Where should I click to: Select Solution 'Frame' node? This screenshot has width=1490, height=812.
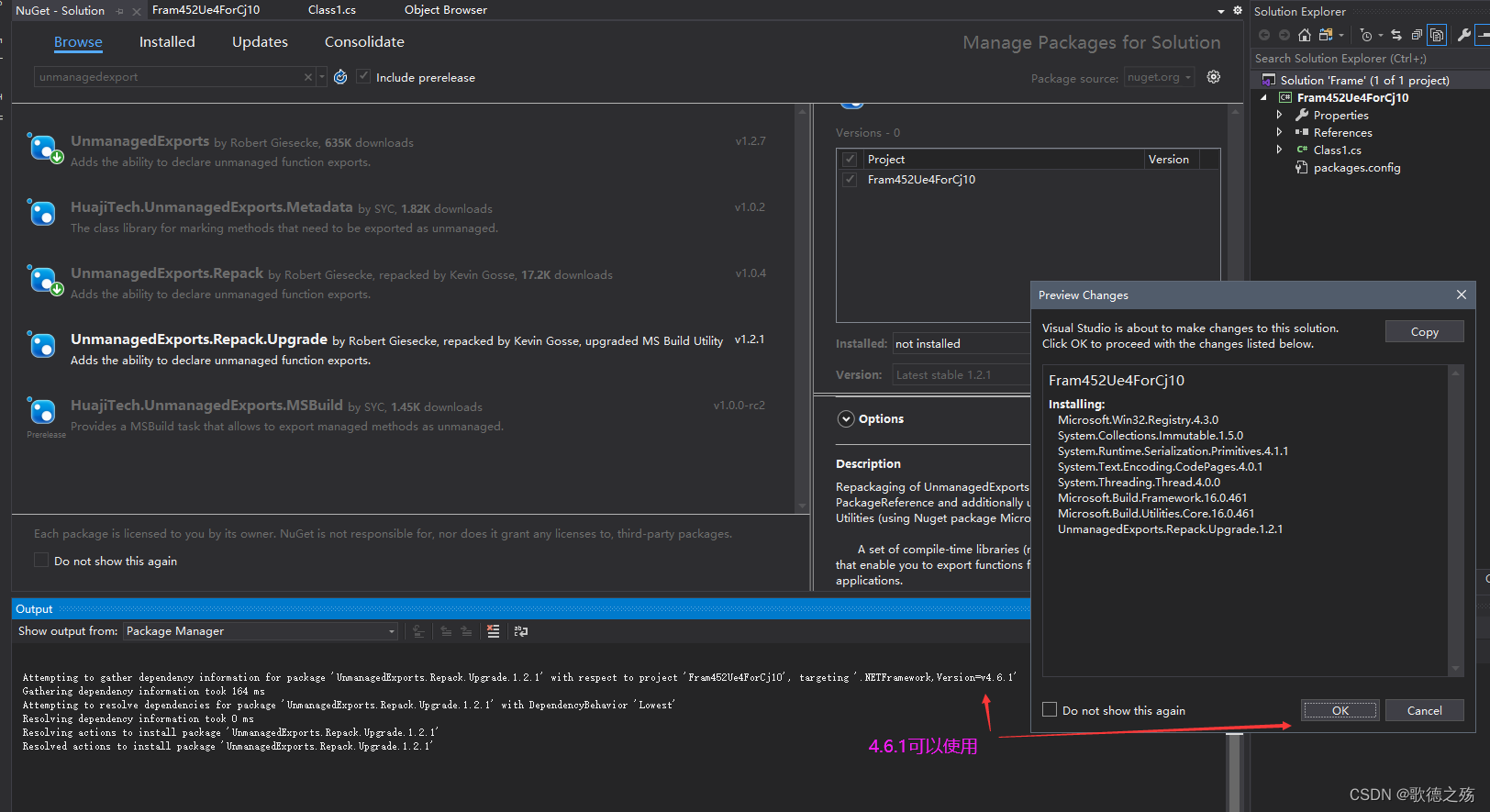coord(1364,80)
